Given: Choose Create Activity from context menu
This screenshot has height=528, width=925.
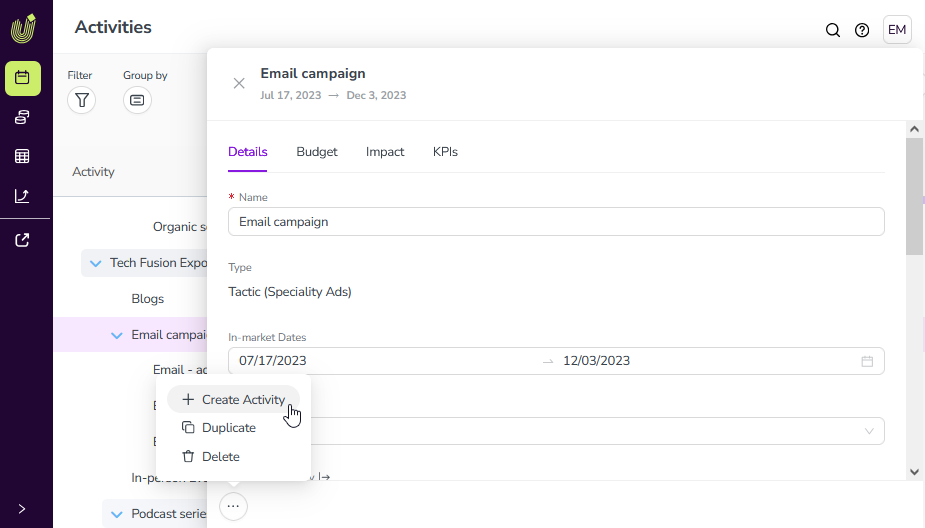Looking at the screenshot, I should click(x=233, y=399).
